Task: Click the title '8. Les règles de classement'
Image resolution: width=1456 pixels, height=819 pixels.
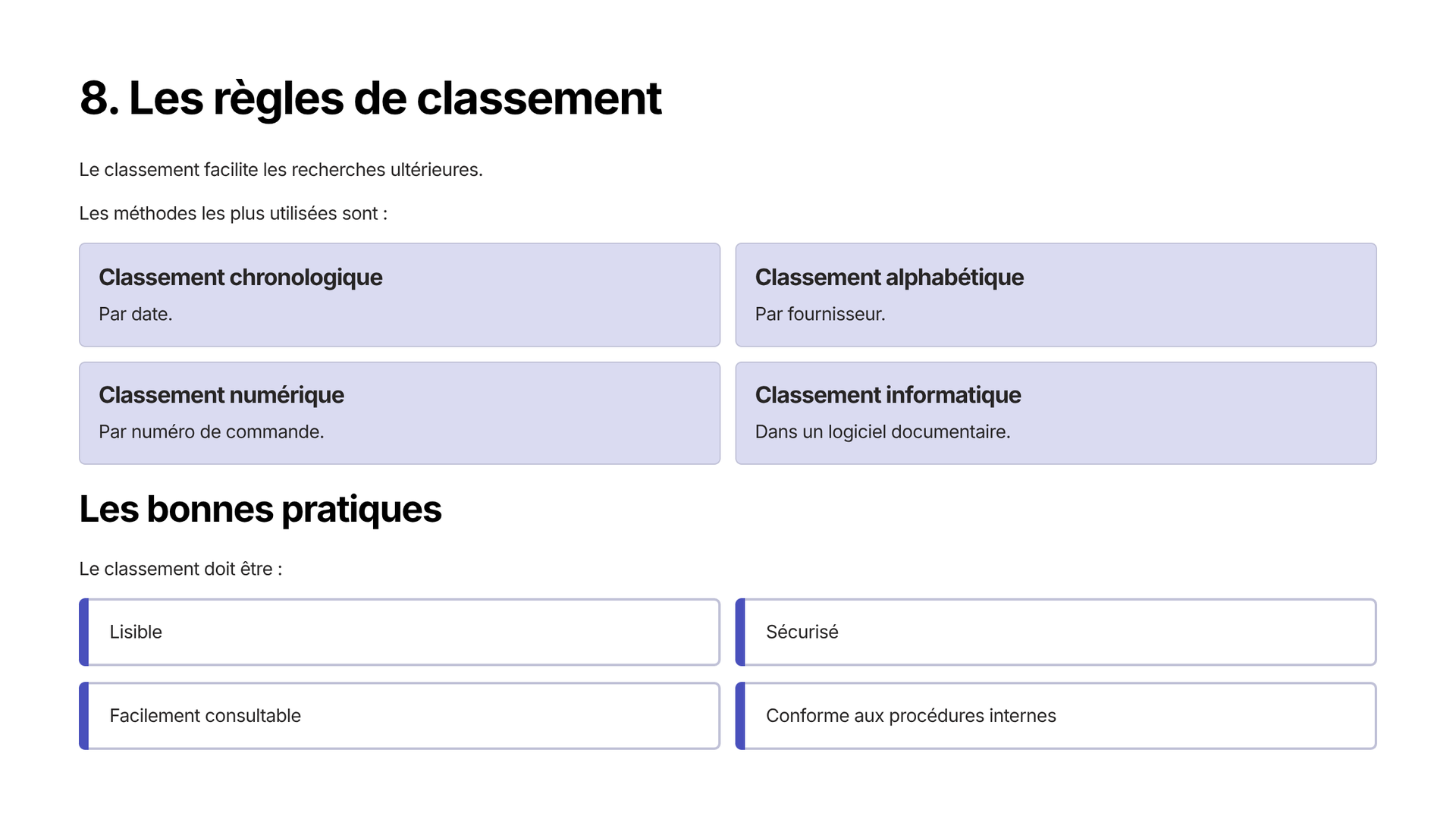Action: click(370, 99)
